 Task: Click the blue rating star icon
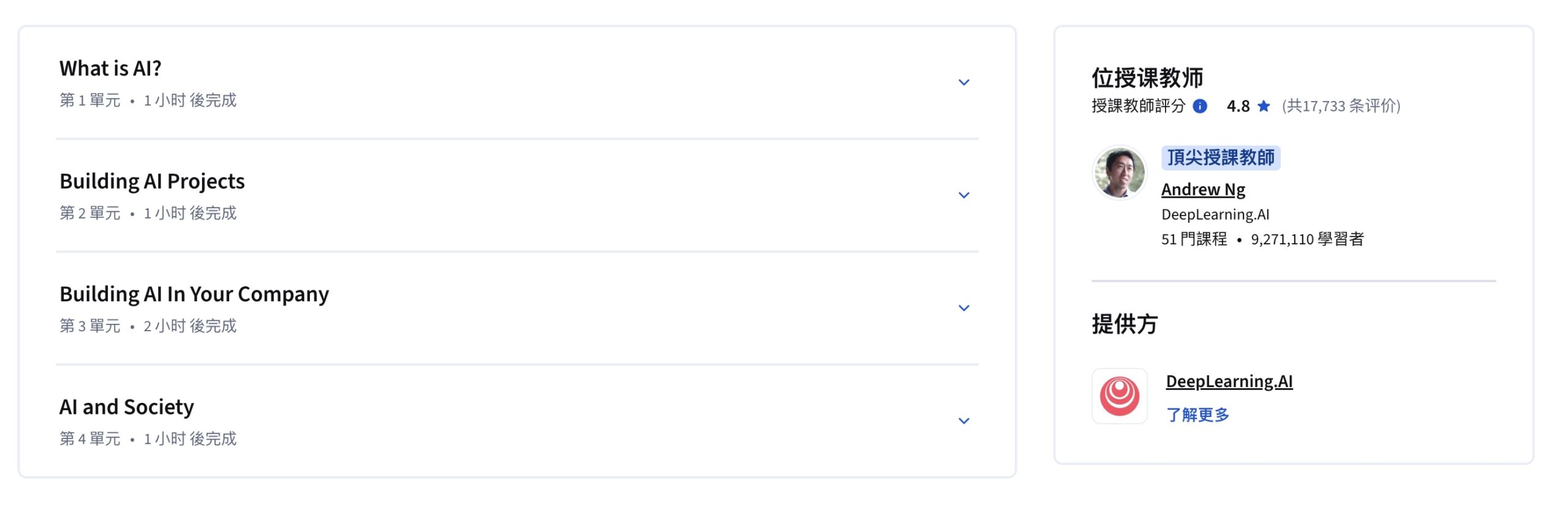tap(1264, 107)
